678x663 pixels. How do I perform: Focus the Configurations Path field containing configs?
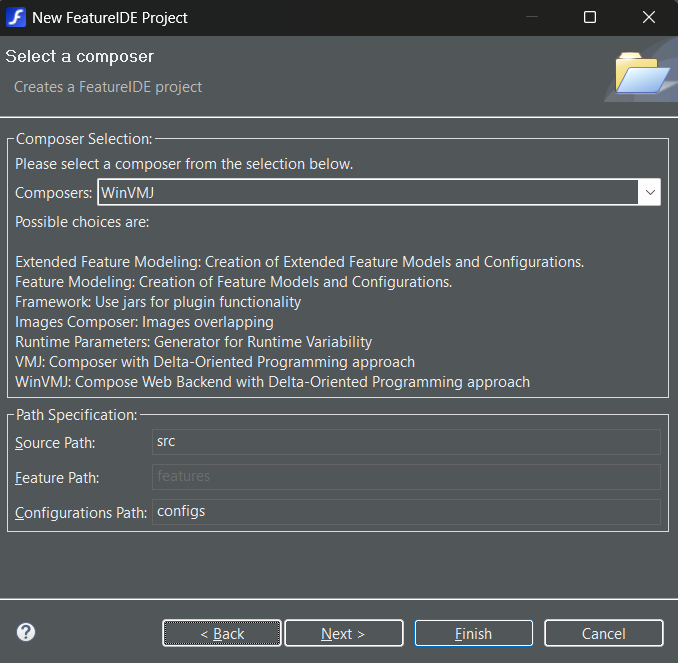click(x=406, y=512)
